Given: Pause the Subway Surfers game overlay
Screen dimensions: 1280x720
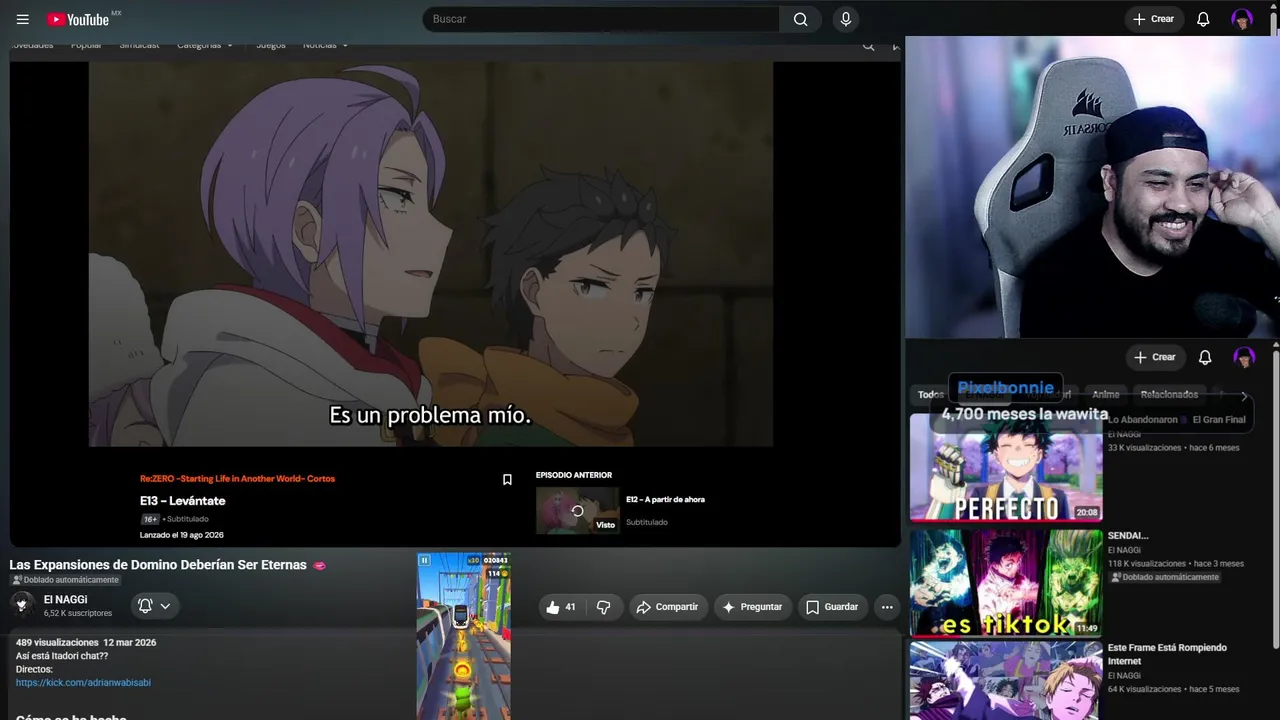Looking at the screenshot, I should (x=424, y=561).
